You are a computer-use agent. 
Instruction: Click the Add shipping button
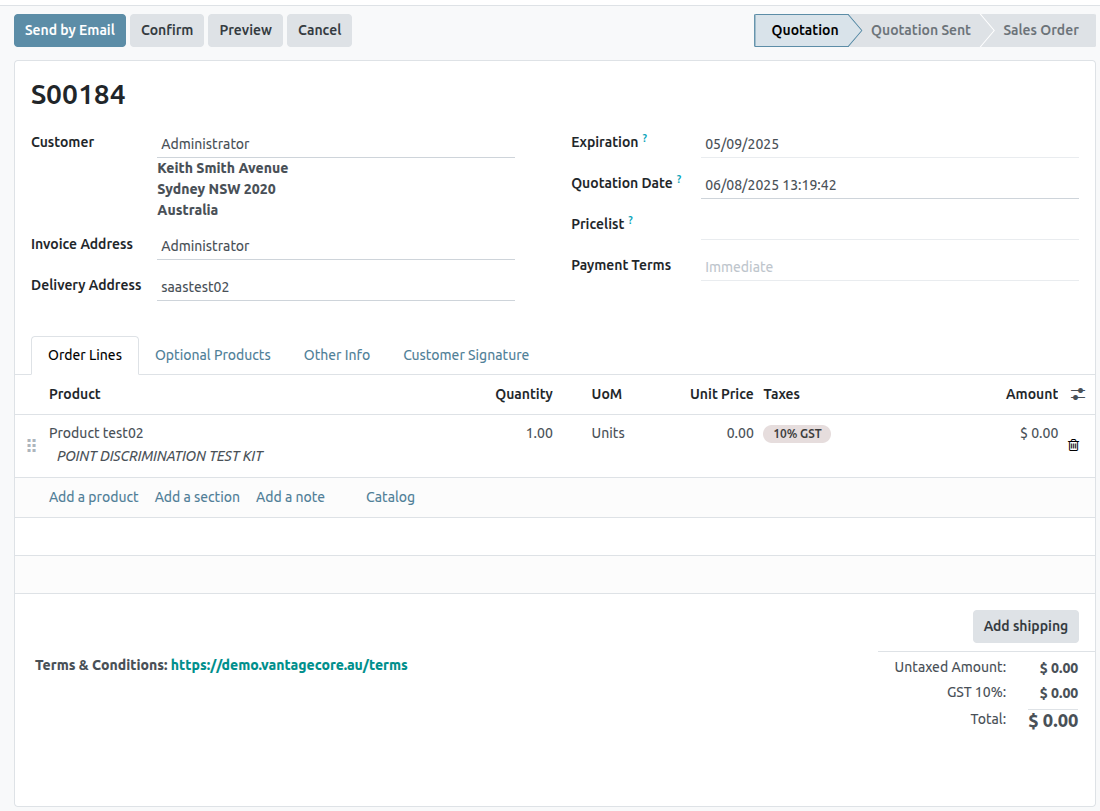(x=1025, y=626)
